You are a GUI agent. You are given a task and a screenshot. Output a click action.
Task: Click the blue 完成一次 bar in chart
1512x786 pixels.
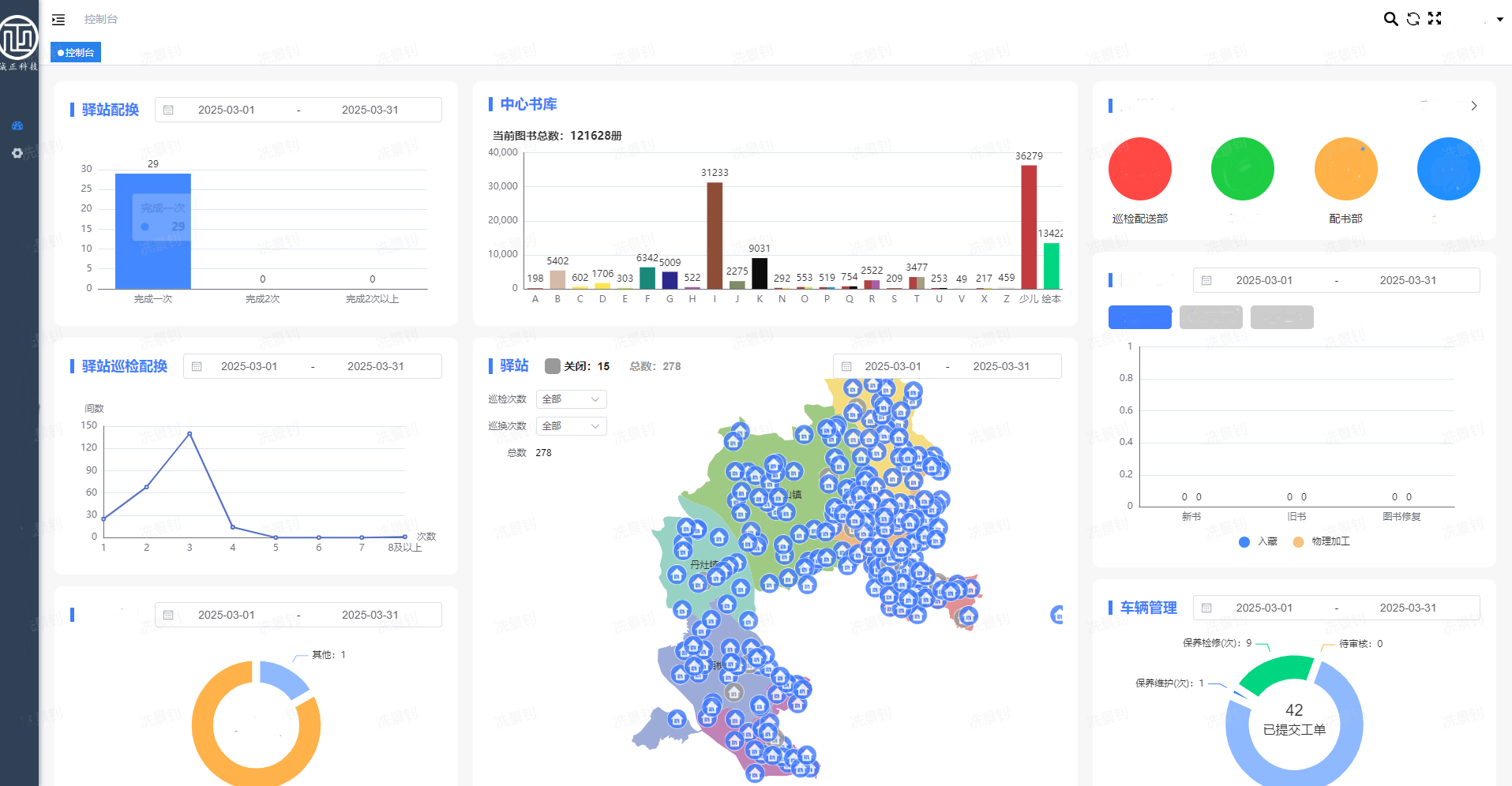tap(153, 230)
